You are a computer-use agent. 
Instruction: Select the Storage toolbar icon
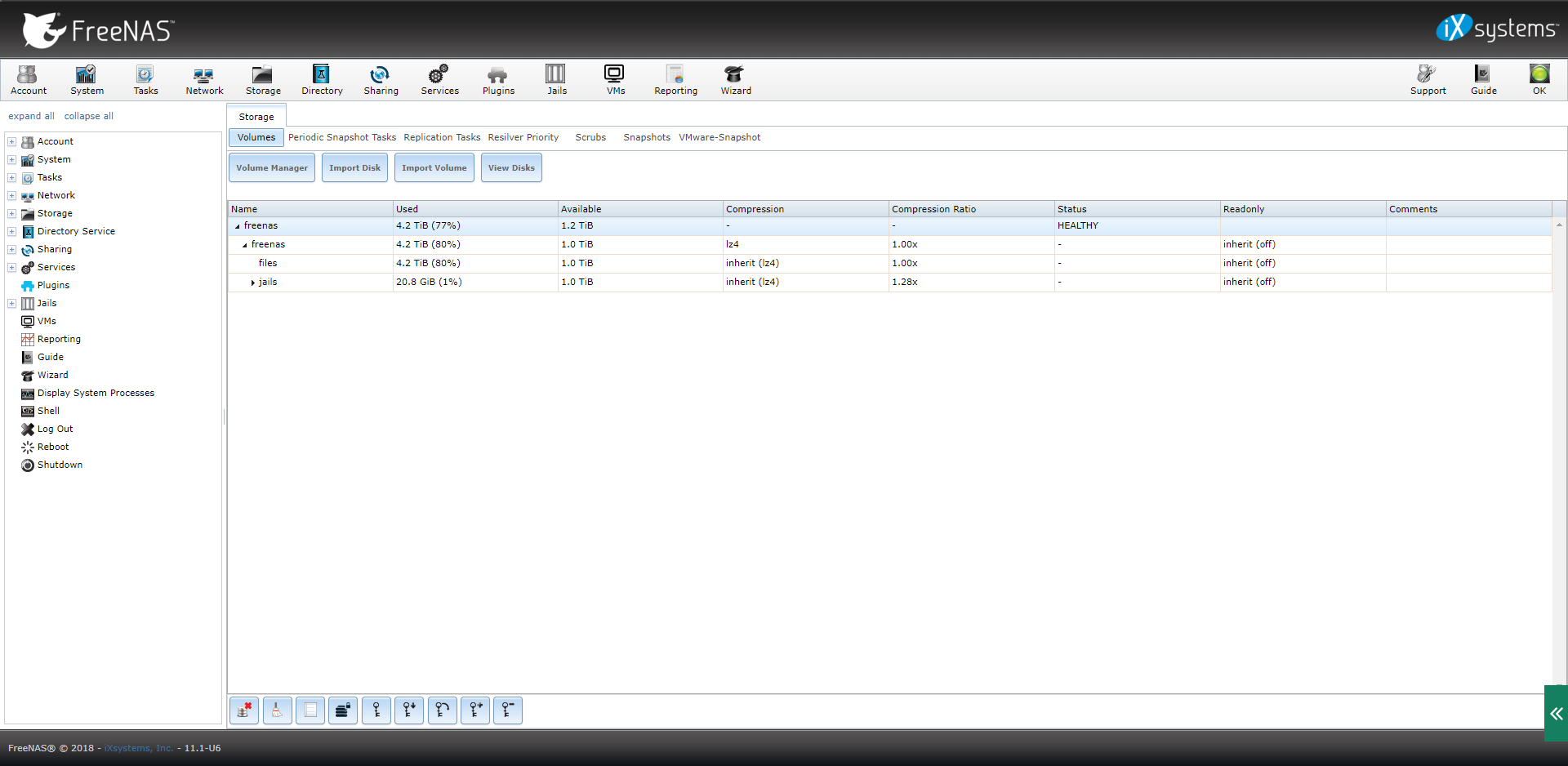coord(263,80)
